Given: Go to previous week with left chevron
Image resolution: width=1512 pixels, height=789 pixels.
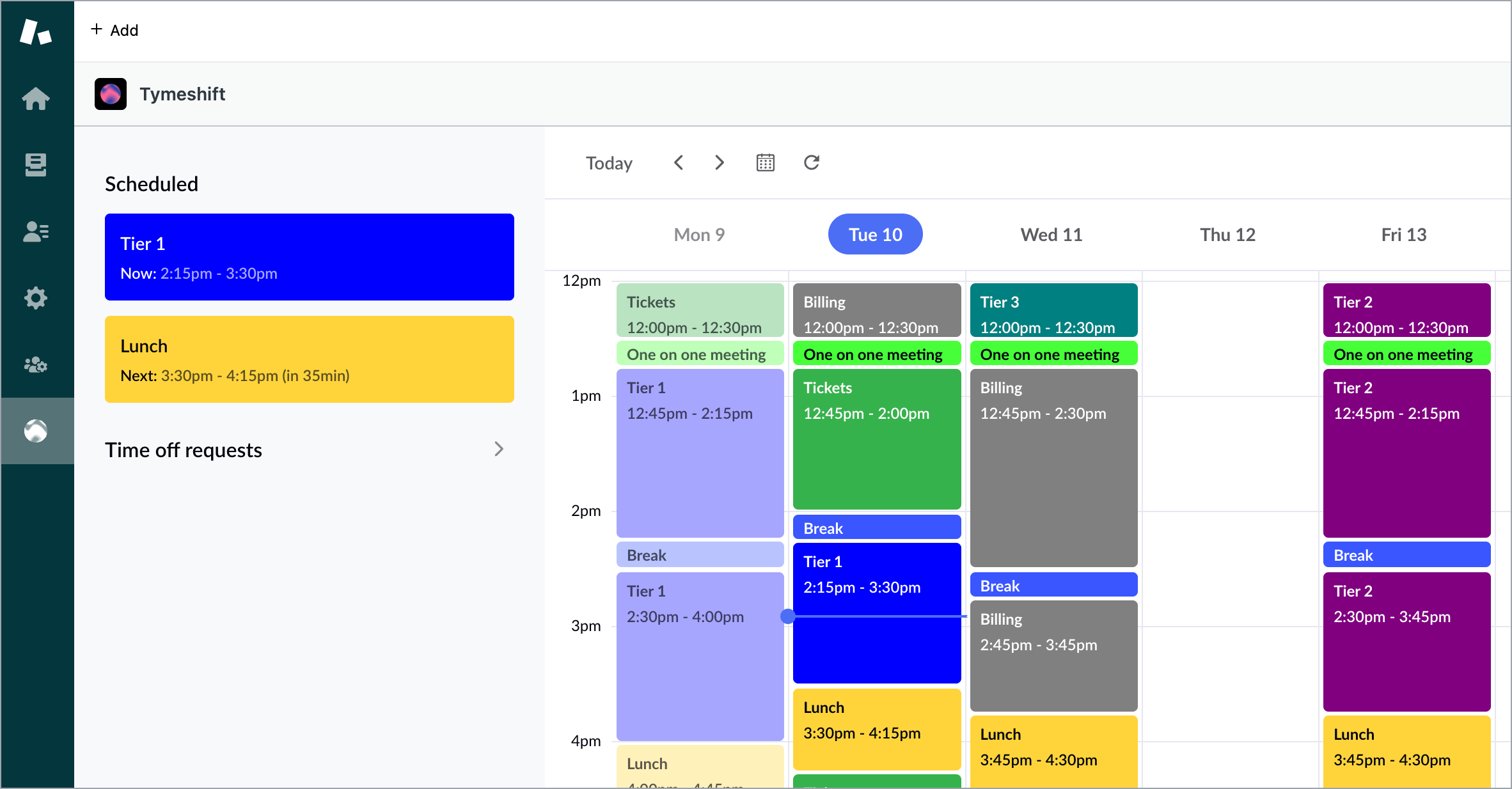Looking at the screenshot, I should pos(679,162).
